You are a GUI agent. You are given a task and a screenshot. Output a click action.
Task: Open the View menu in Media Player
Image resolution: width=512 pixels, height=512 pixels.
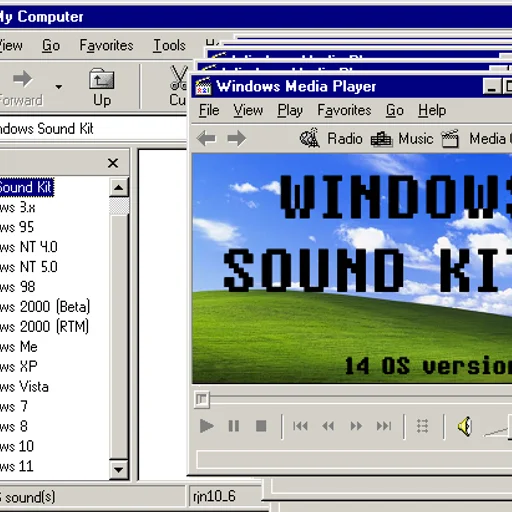coord(248,110)
